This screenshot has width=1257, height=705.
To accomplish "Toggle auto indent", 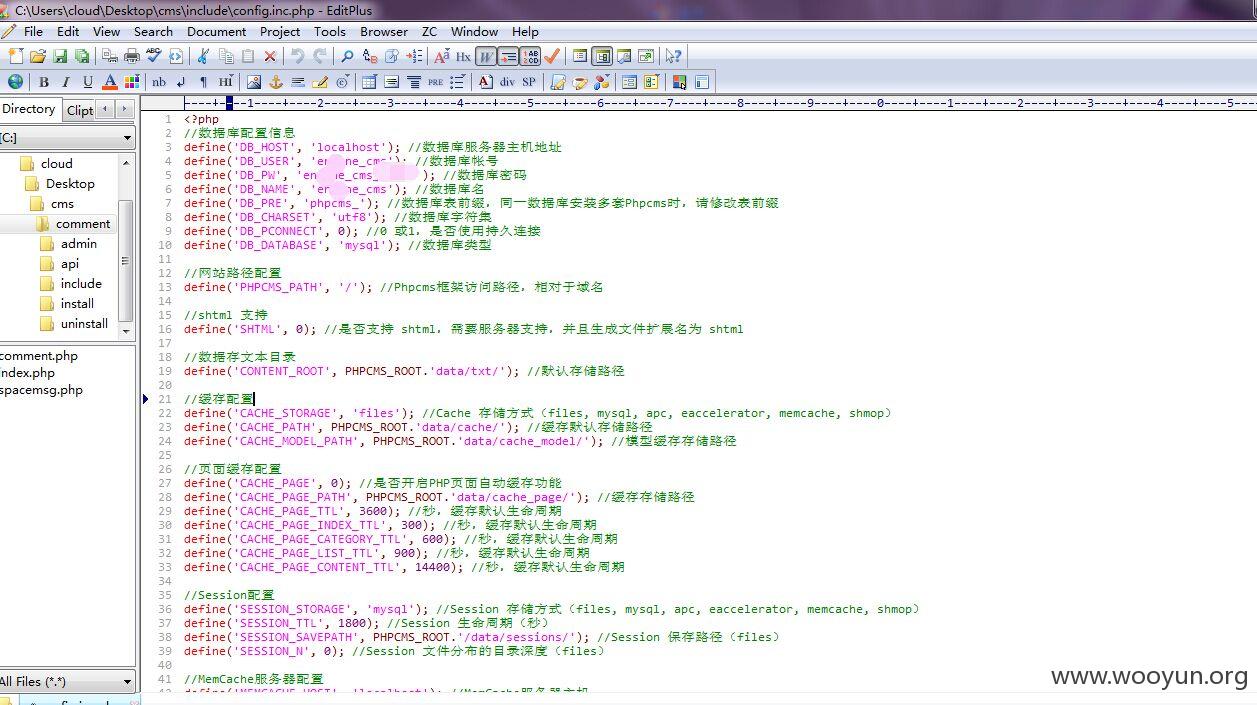I will pyautogui.click(x=508, y=56).
